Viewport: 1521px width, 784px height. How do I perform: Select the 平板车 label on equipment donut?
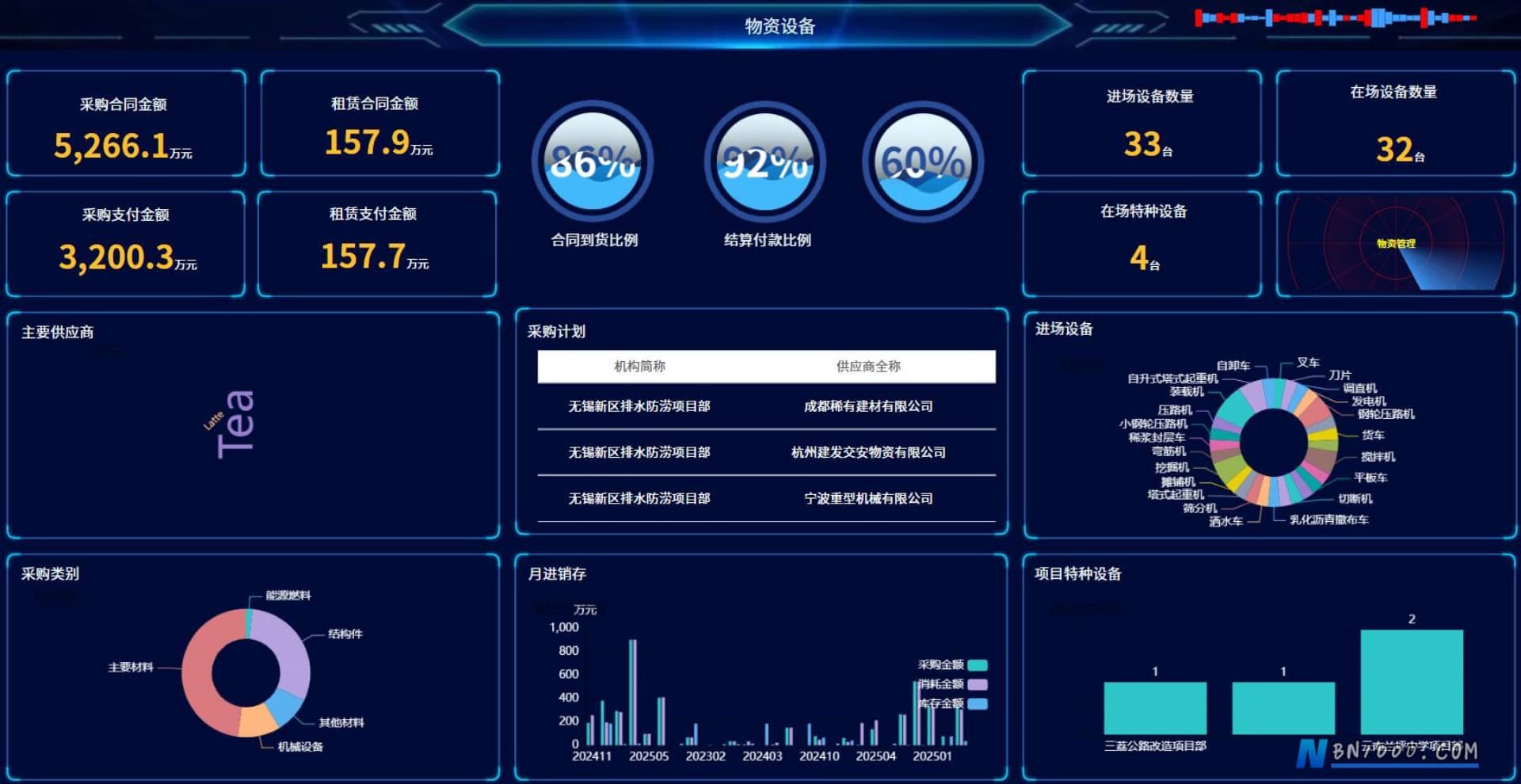pyautogui.click(x=1370, y=478)
